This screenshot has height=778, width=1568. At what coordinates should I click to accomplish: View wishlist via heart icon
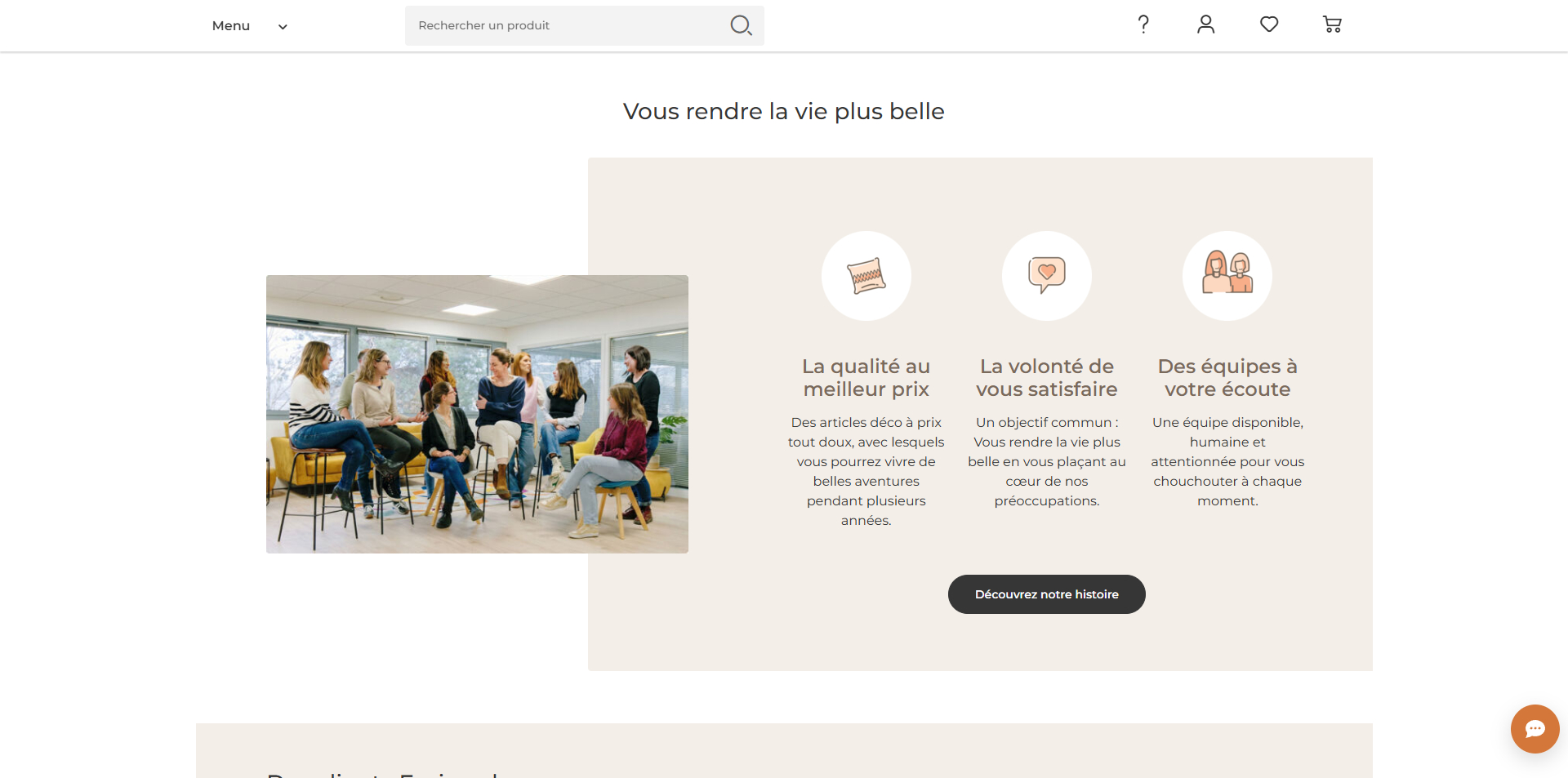click(x=1269, y=24)
